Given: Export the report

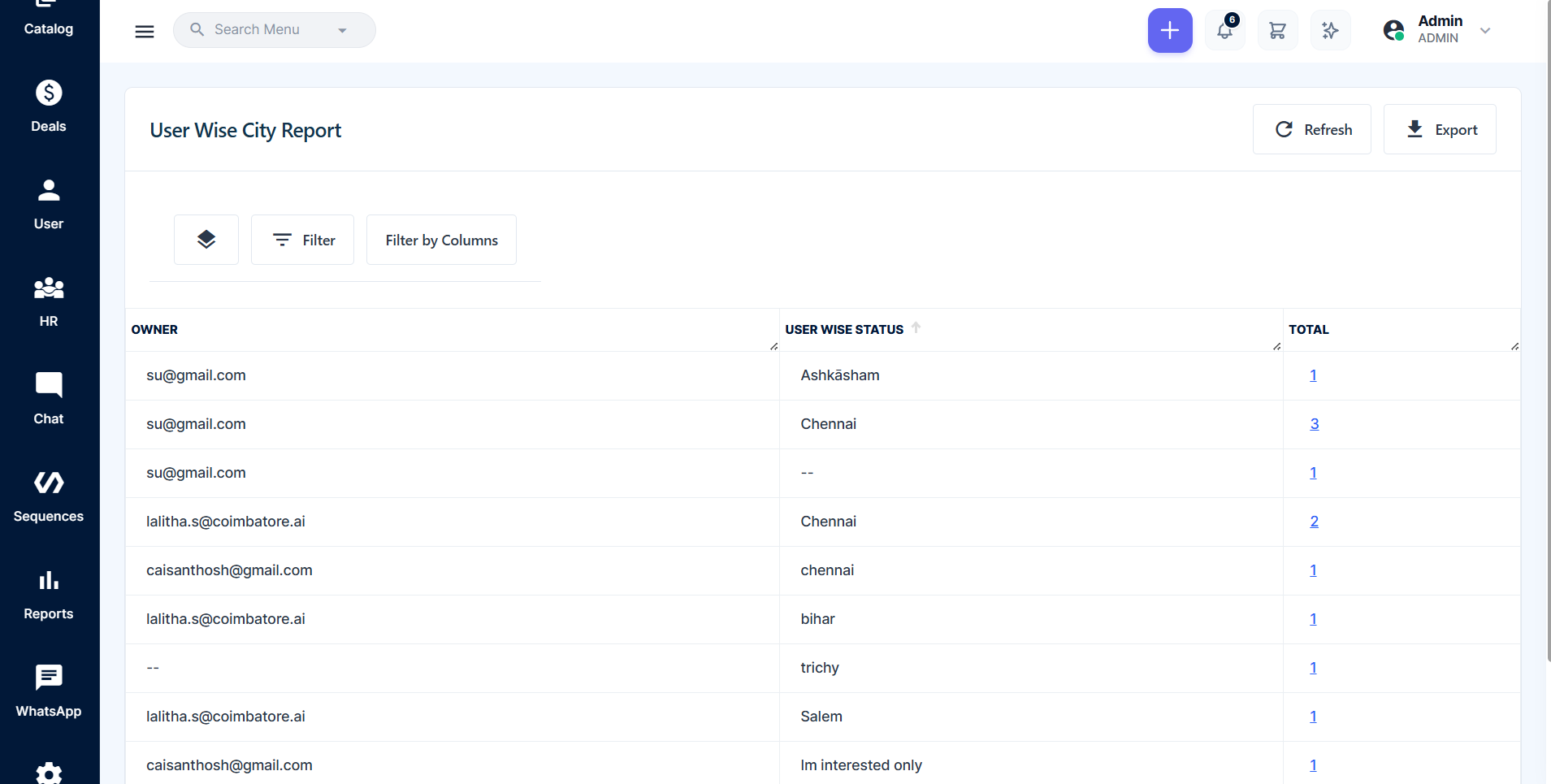Looking at the screenshot, I should pos(1440,129).
